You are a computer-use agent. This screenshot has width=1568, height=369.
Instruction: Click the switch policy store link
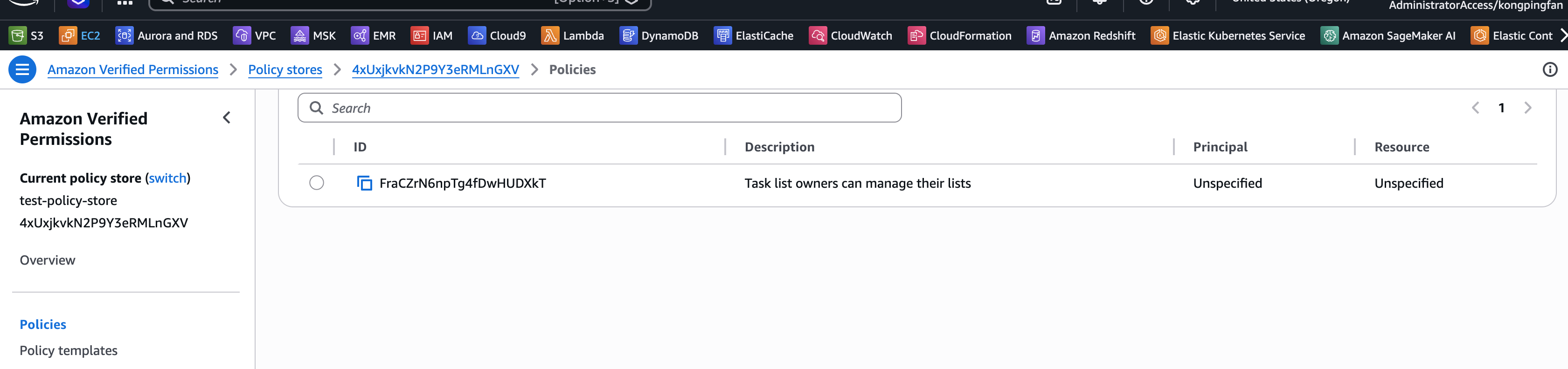pyautogui.click(x=167, y=178)
